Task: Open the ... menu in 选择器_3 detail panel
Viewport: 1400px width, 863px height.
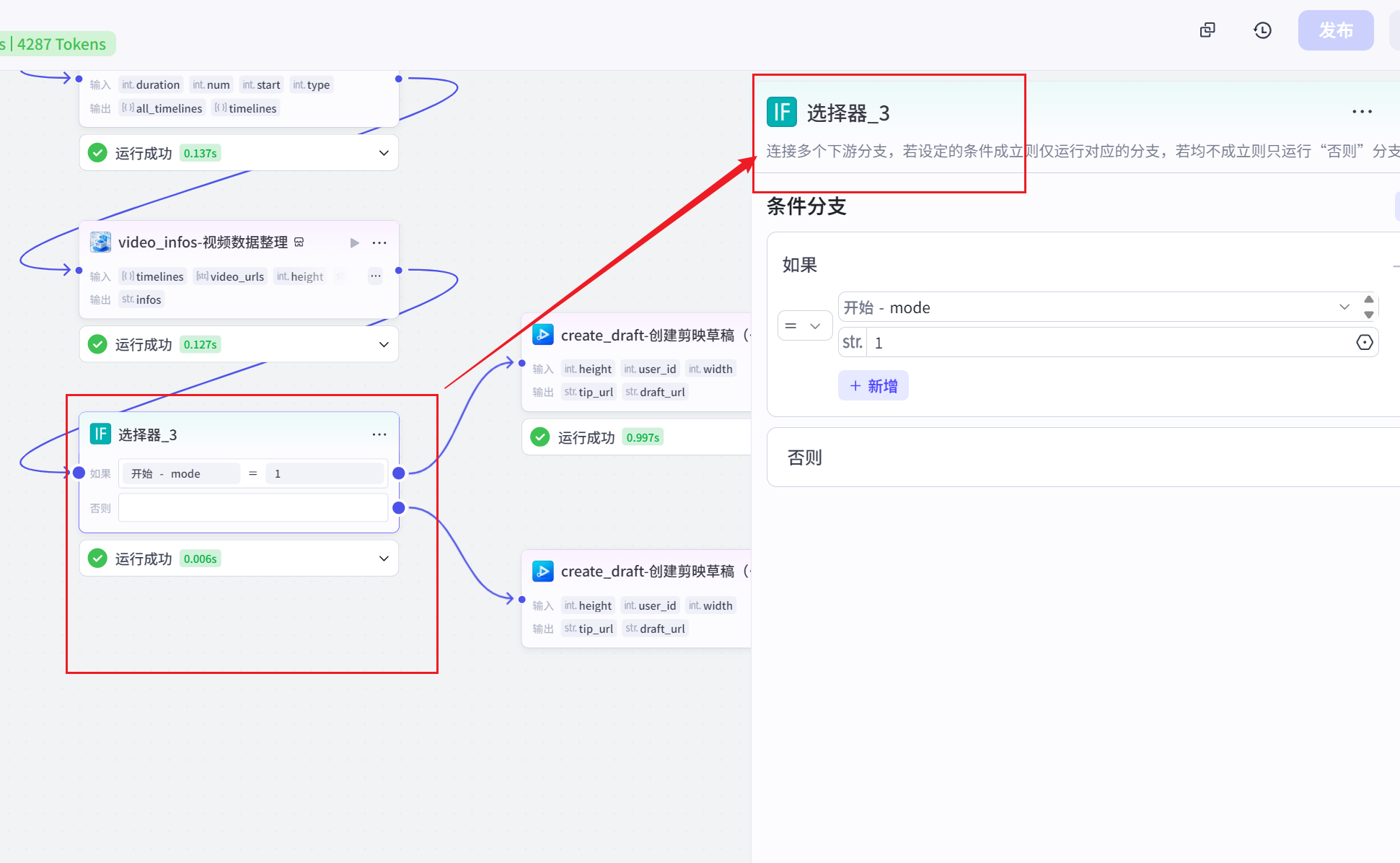Action: point(1362,111)
